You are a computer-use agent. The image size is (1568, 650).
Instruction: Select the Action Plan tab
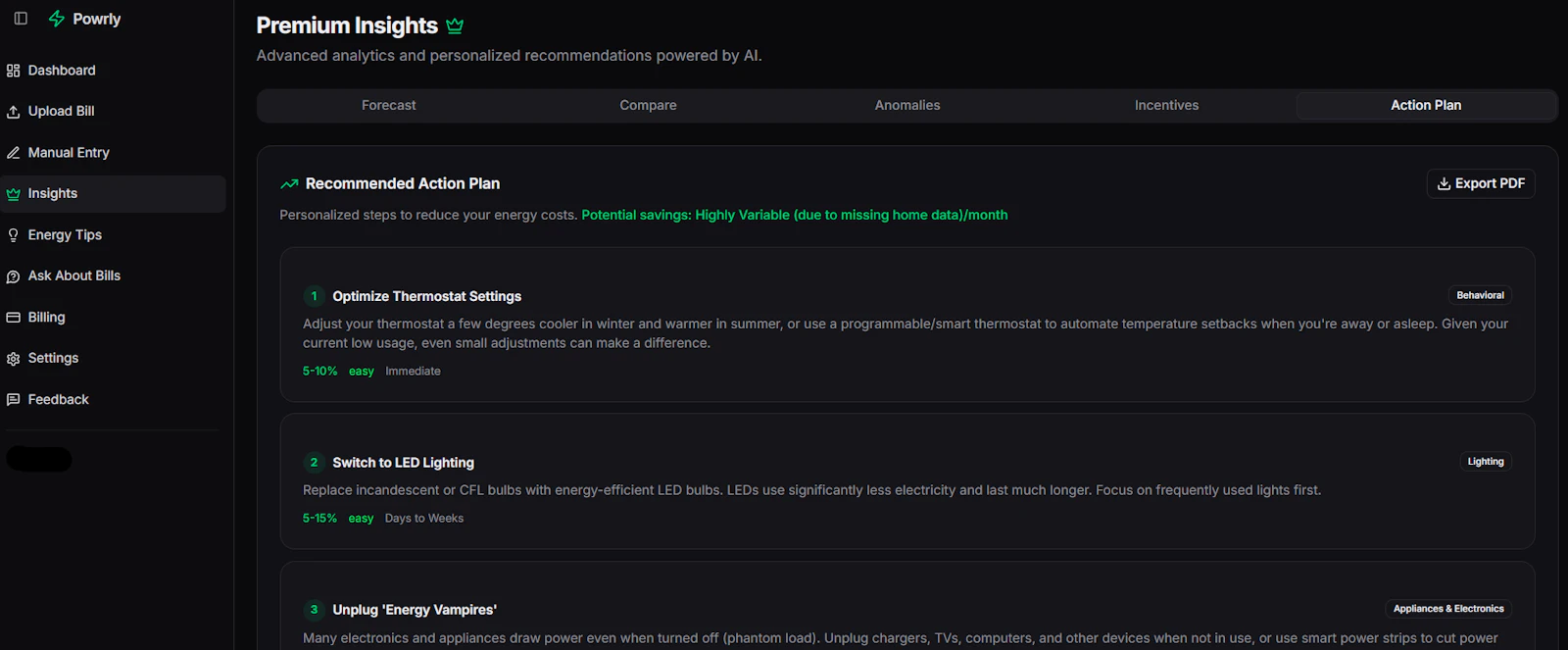coord(1426,106)
